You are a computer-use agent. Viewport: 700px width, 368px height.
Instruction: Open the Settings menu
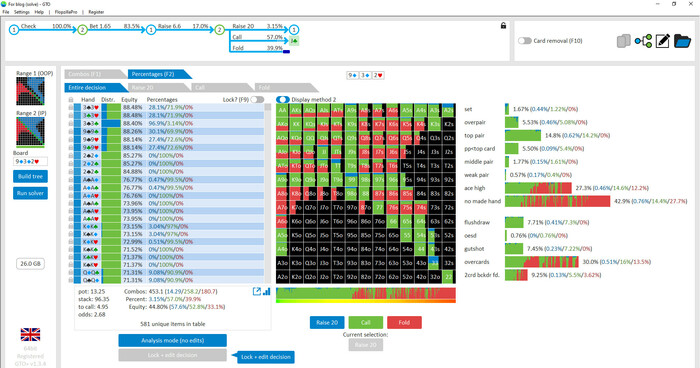pyautogui.click(x=22, y=12)
